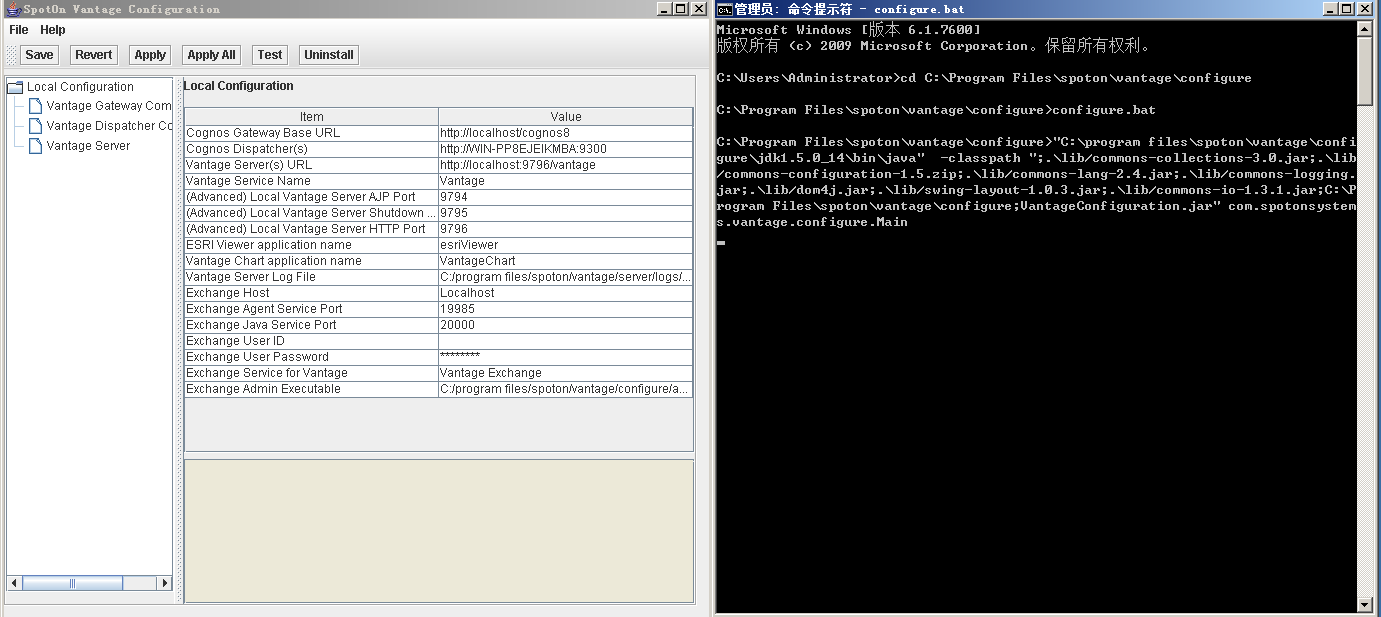1381x617 pixels.
Task: Edit Cognos Gateway Base URL value
Action: click(x=566, y=133)
